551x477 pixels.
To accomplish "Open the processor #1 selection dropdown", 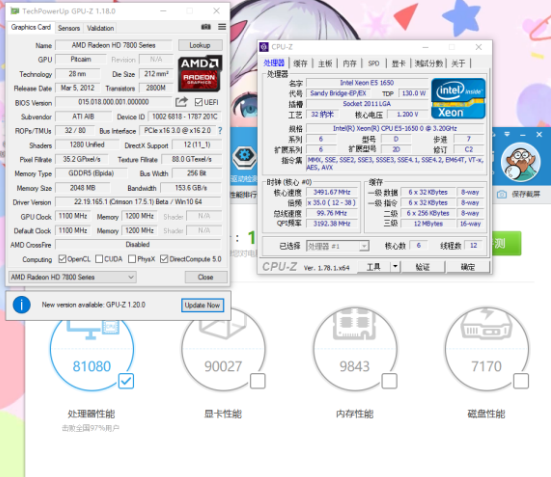I will point(338,246).
